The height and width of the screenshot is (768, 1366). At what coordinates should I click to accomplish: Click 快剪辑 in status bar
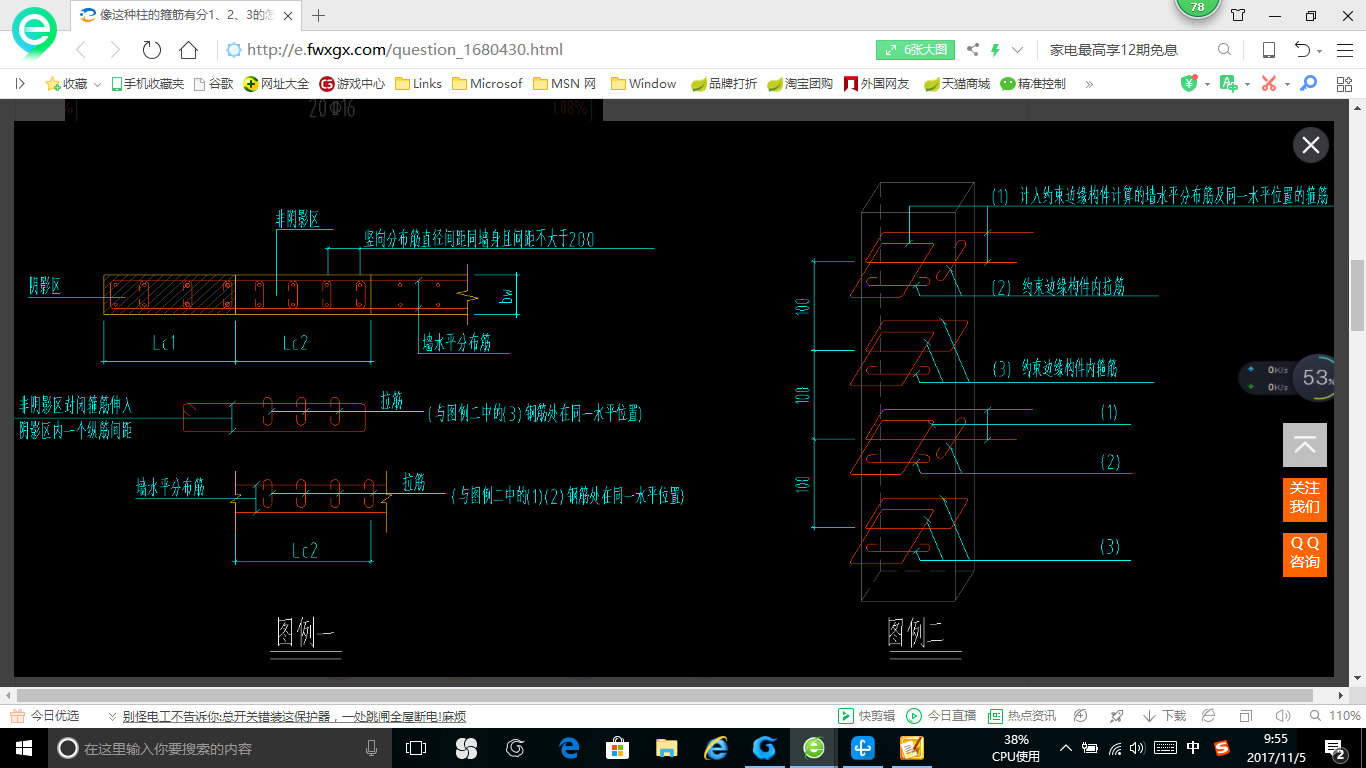pyautogui.click(x=865, y=716)
